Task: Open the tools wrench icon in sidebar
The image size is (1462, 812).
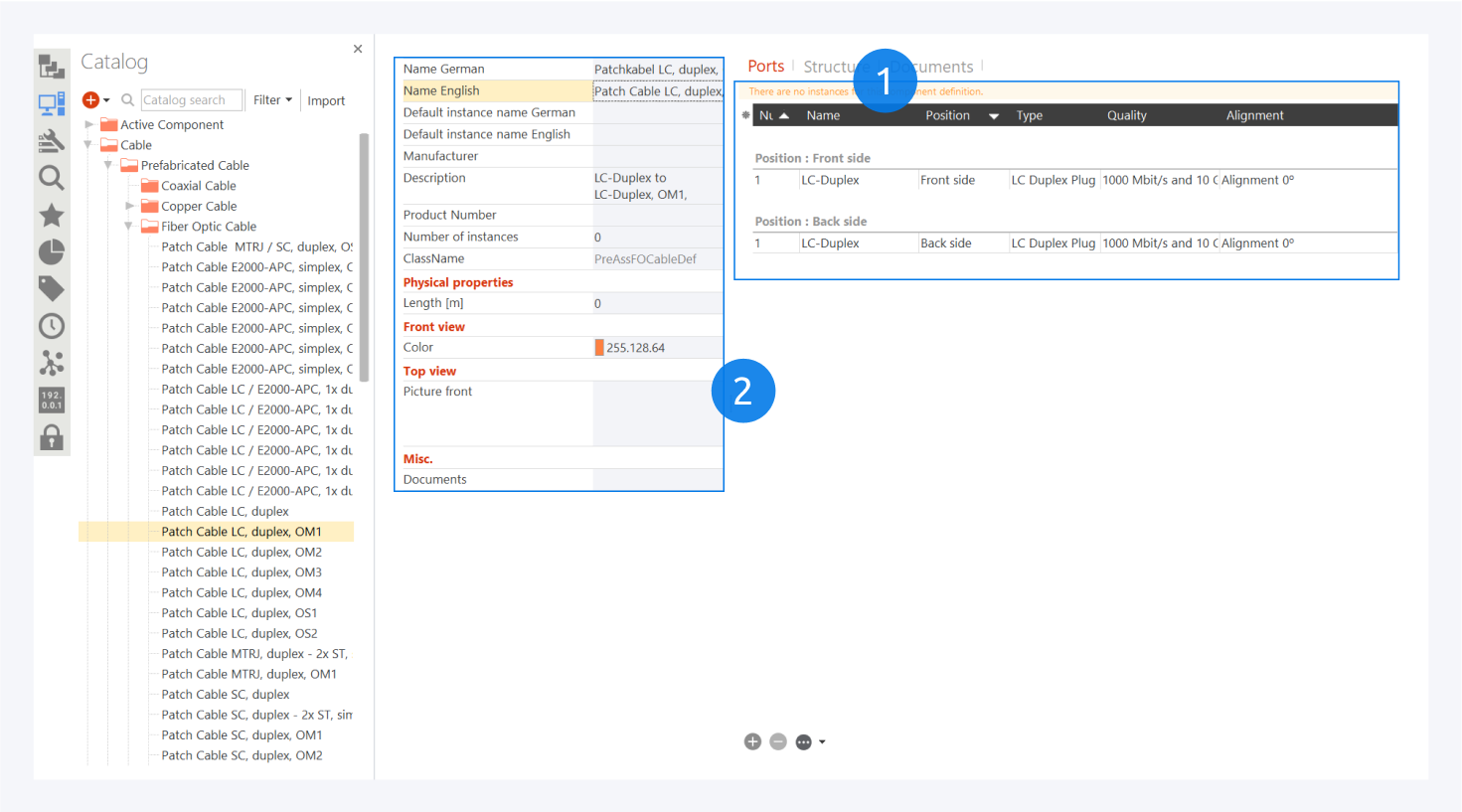Action: [51, 141]
